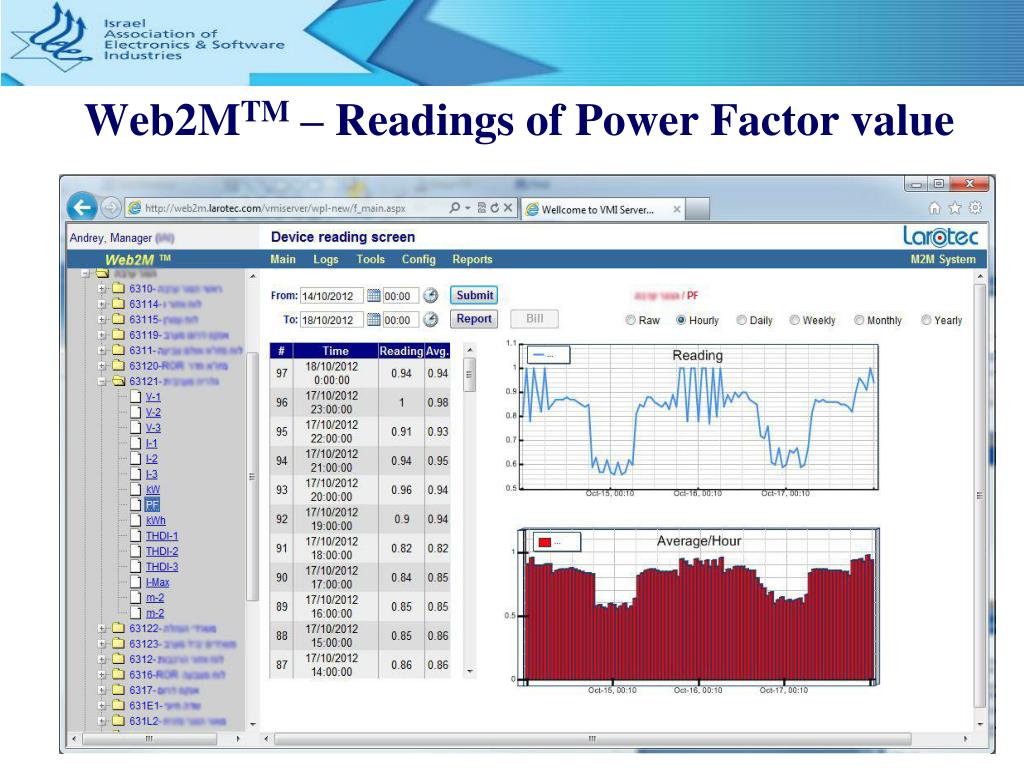The image size is (1024, 768).
Task: Open the I-Max reading link
Action: click(157, 582)
